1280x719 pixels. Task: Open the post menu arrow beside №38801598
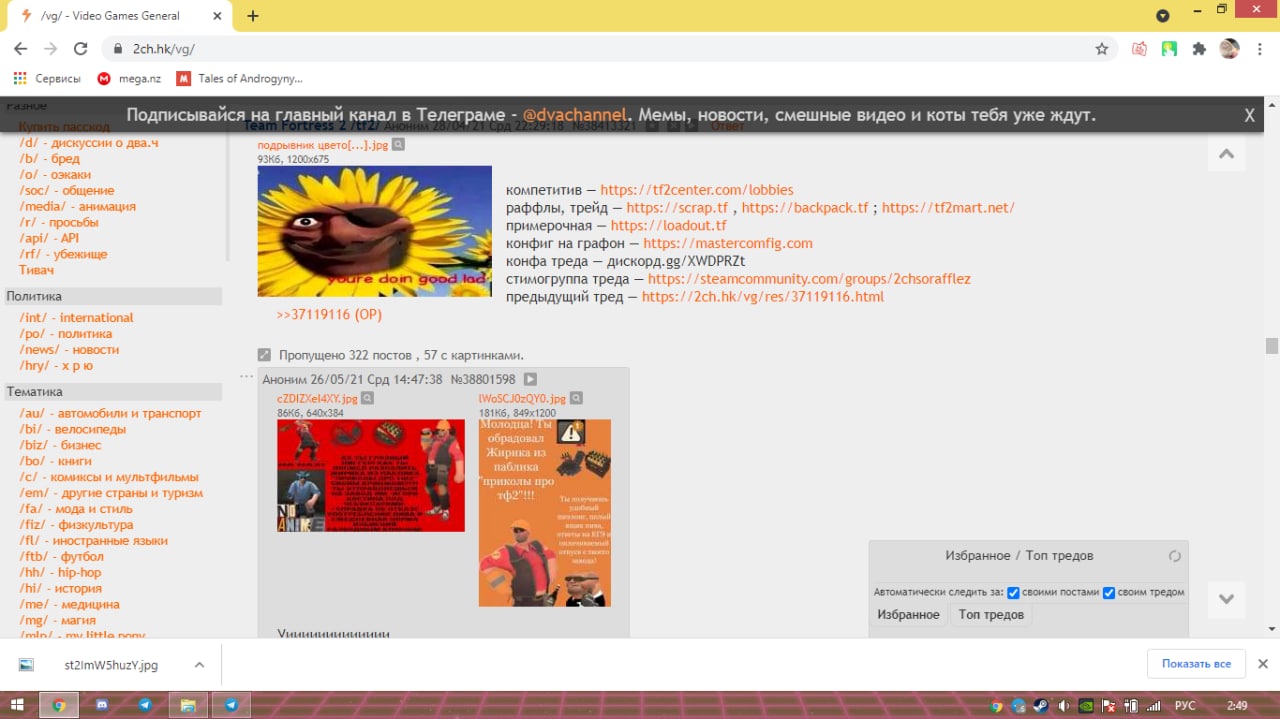pos(530,379)
